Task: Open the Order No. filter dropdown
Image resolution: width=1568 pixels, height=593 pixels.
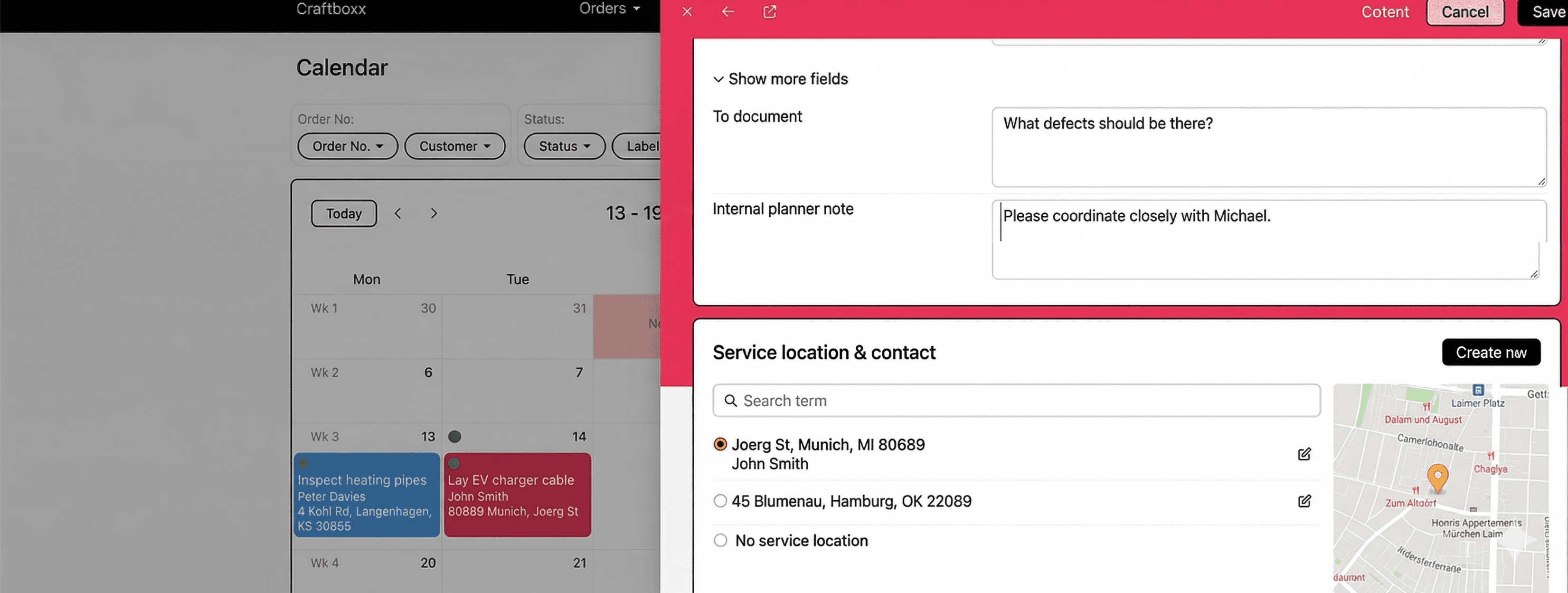Action: click(x=348, y=146)
